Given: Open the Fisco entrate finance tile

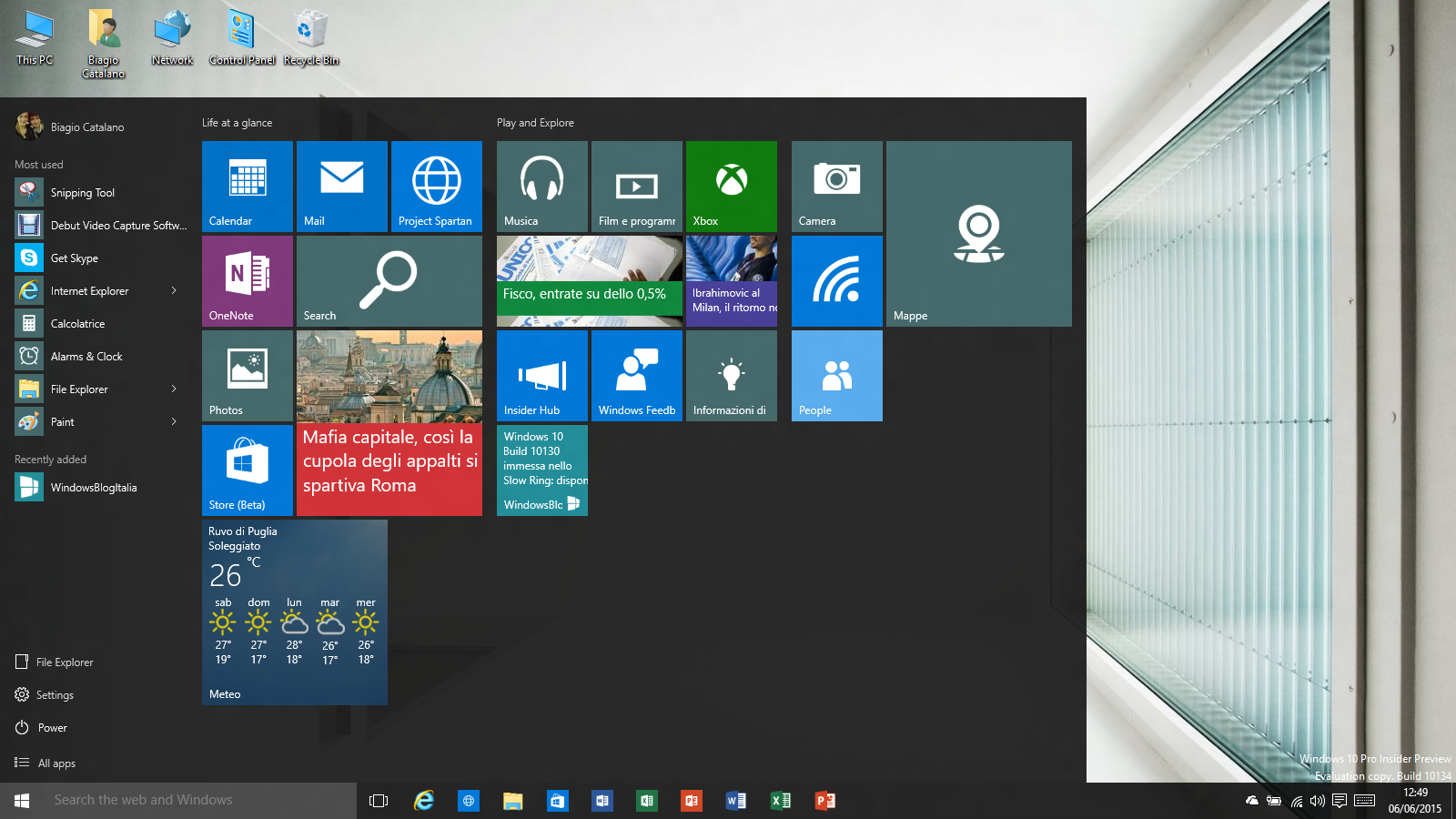Looking at the screenshot, I should [x=590, y=281].
